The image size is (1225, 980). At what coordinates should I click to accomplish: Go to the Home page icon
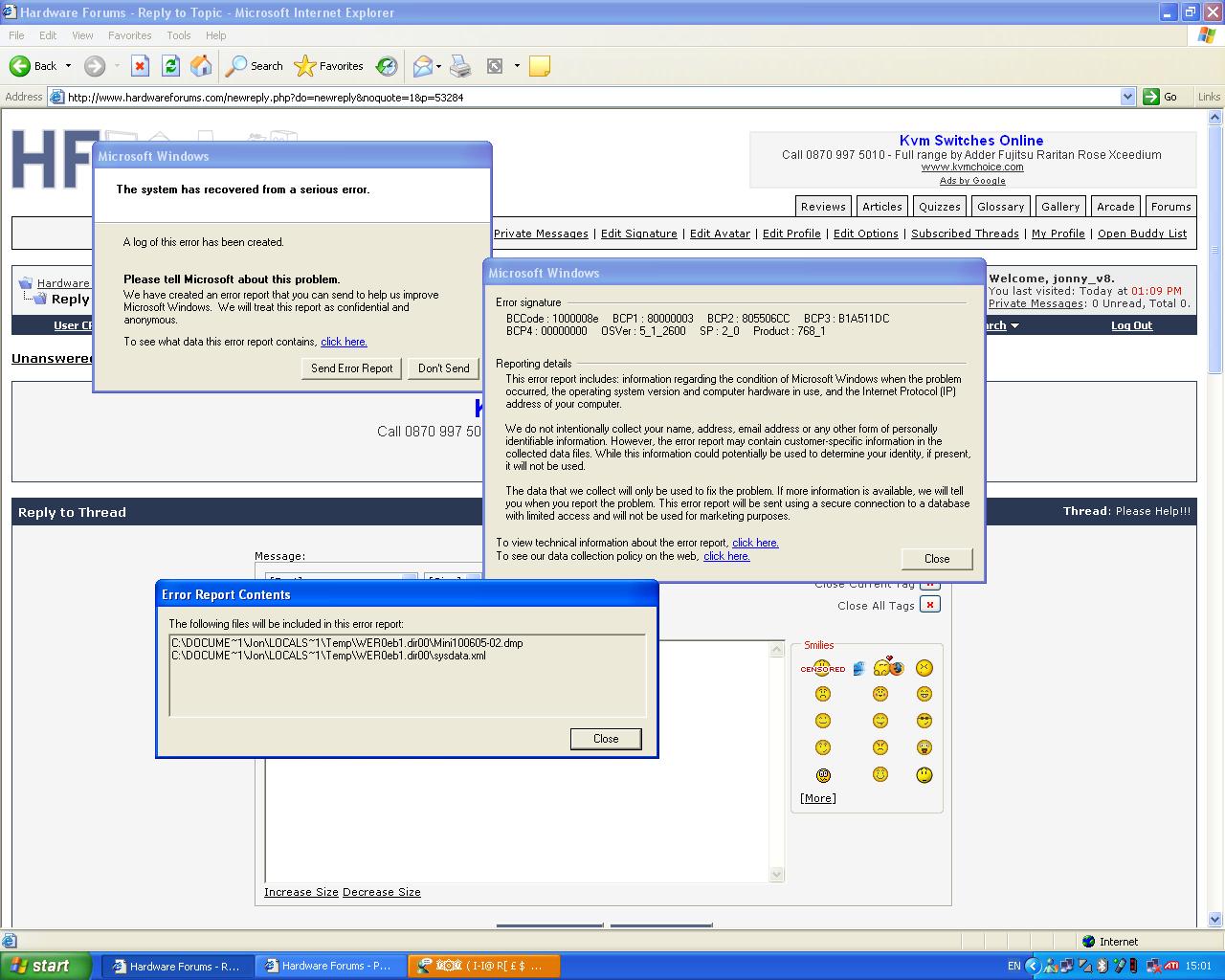tap(201, 66)
